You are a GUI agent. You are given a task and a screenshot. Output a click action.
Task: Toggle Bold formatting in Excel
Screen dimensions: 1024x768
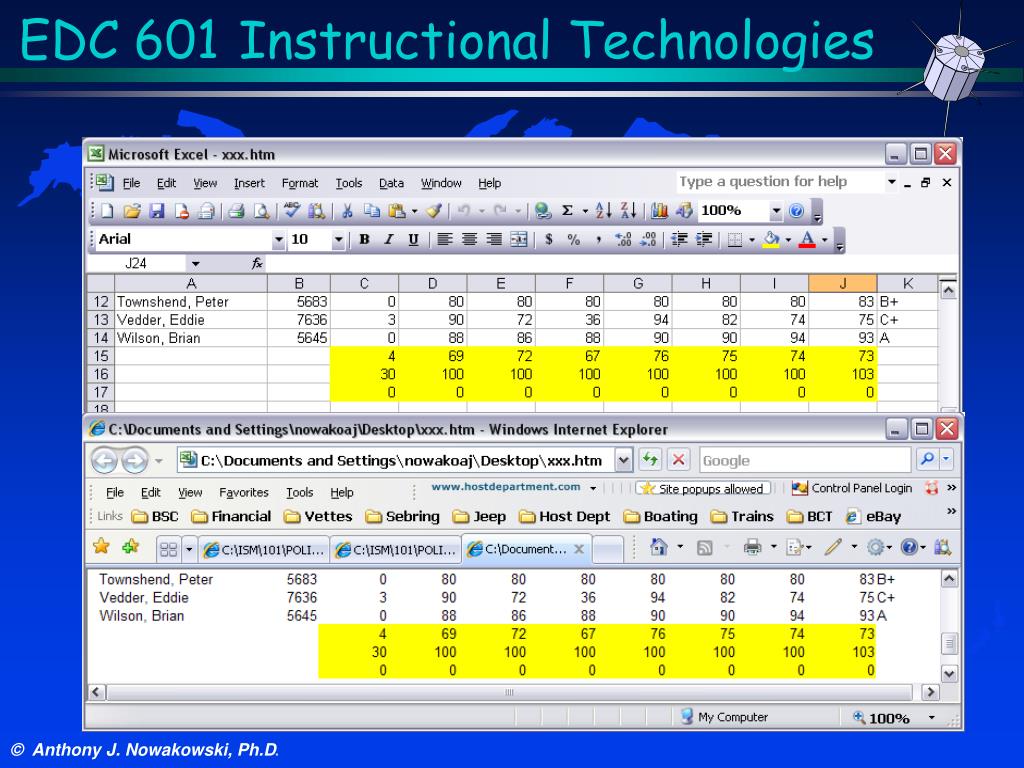364,240
